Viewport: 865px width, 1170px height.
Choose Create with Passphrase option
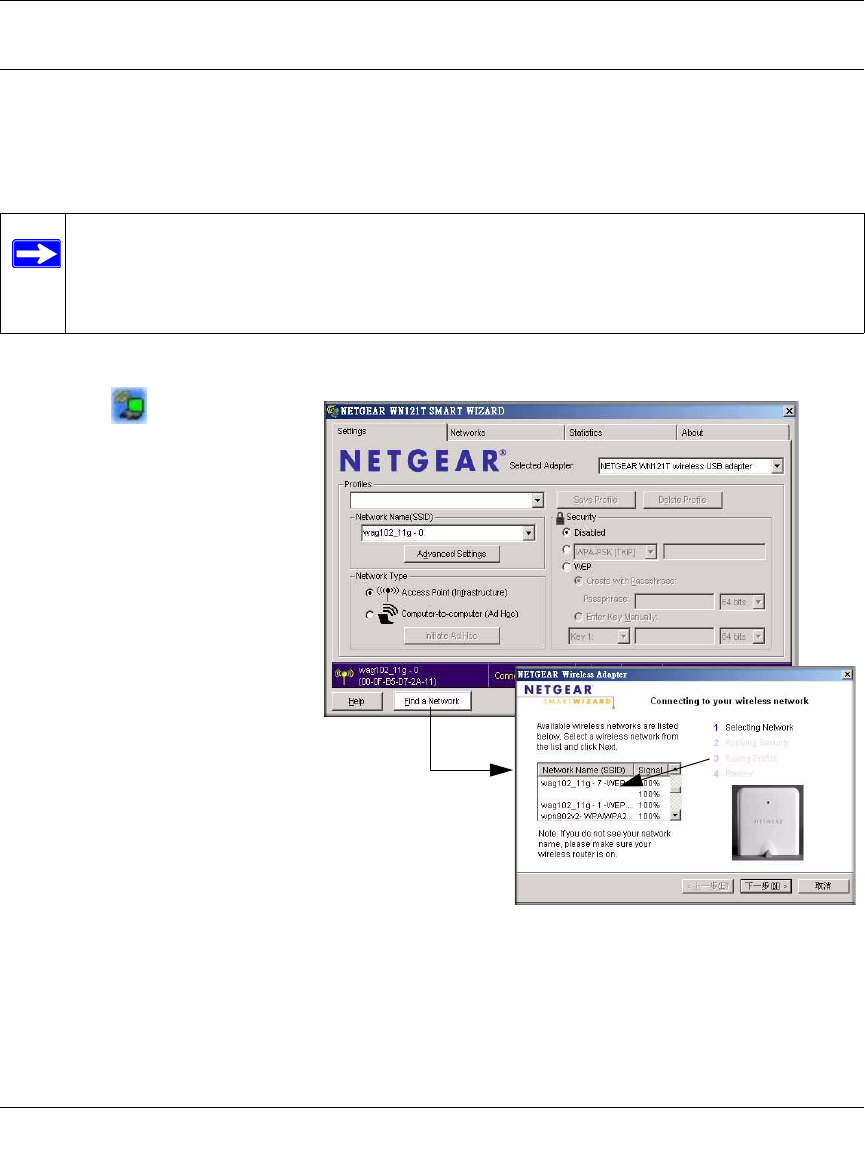coord(578,581)
